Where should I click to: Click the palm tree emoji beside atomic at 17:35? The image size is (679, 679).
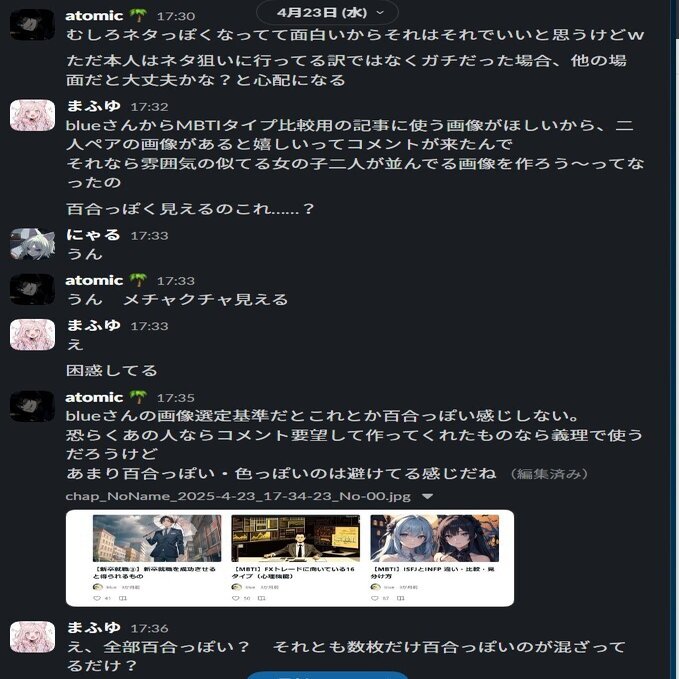(x=139, y=398)
